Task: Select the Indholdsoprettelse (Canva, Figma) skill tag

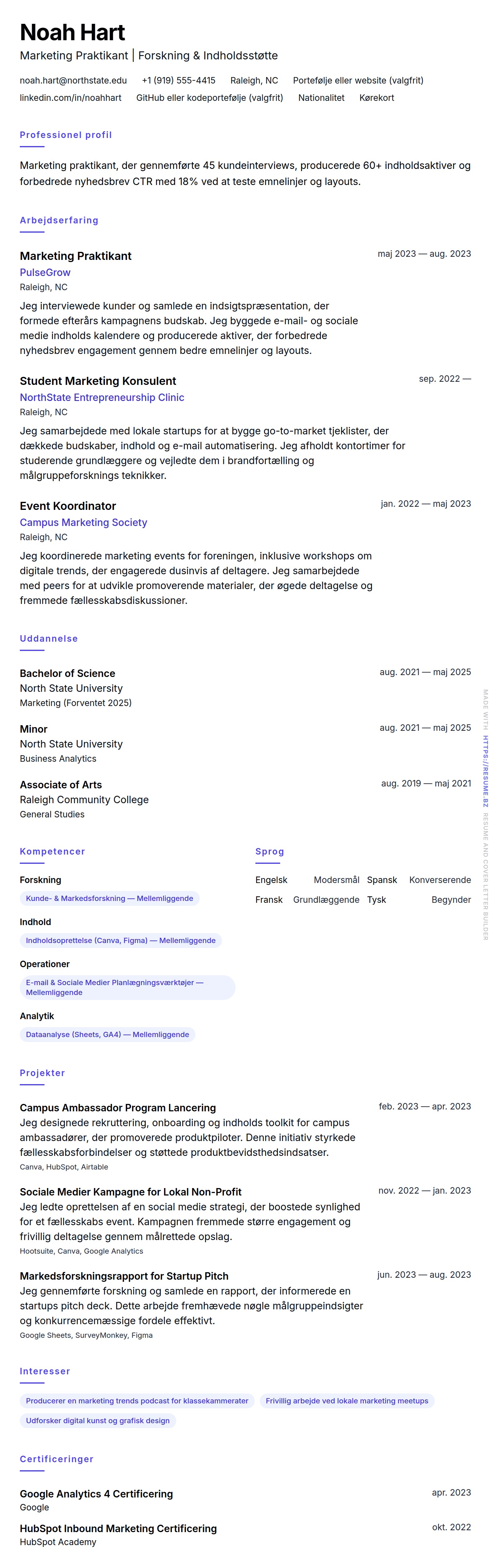Action: 121,941
